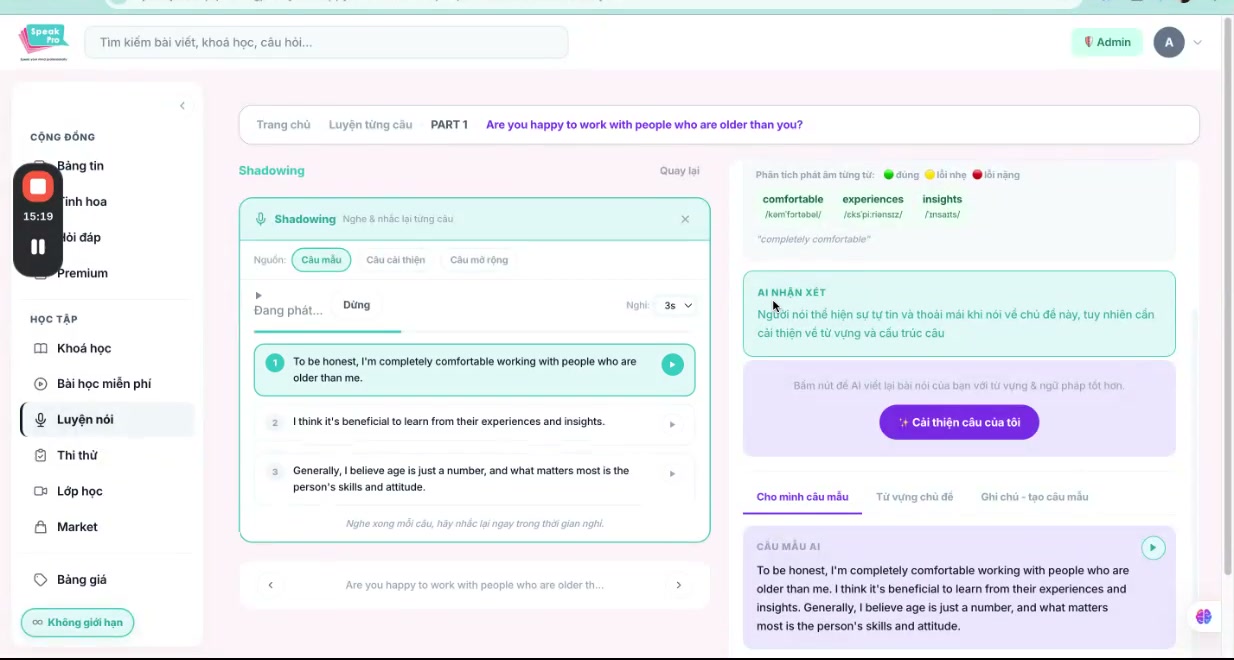Collapse the left sidebar with chevron
This screenshot has width=1234, height=660.
tap(182, 106)
